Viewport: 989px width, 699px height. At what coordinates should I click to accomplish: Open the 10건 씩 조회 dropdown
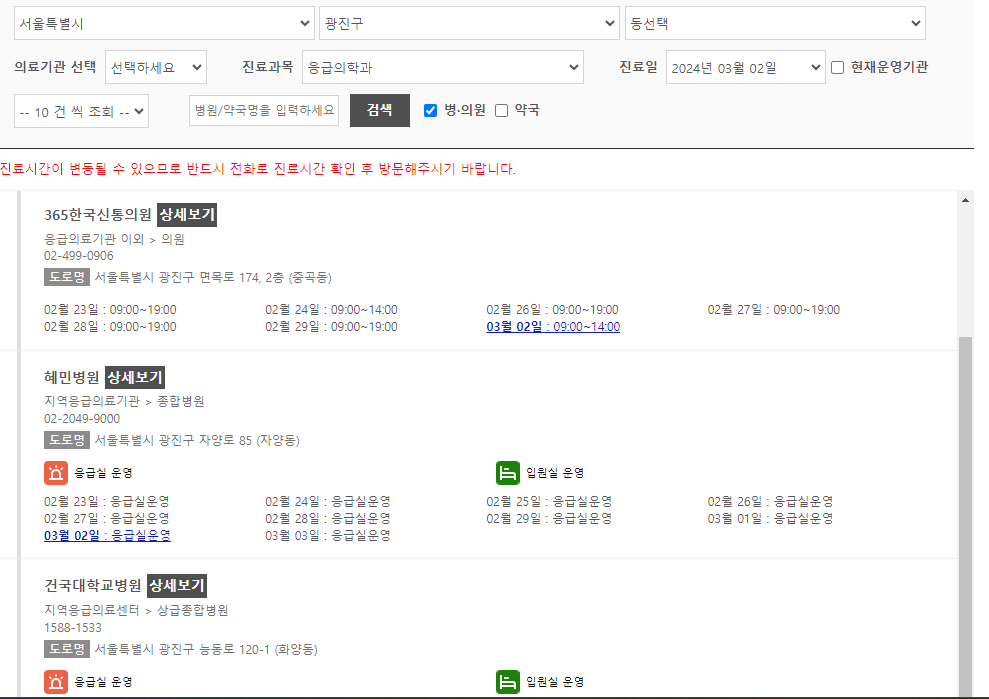(x=80, y=111)
